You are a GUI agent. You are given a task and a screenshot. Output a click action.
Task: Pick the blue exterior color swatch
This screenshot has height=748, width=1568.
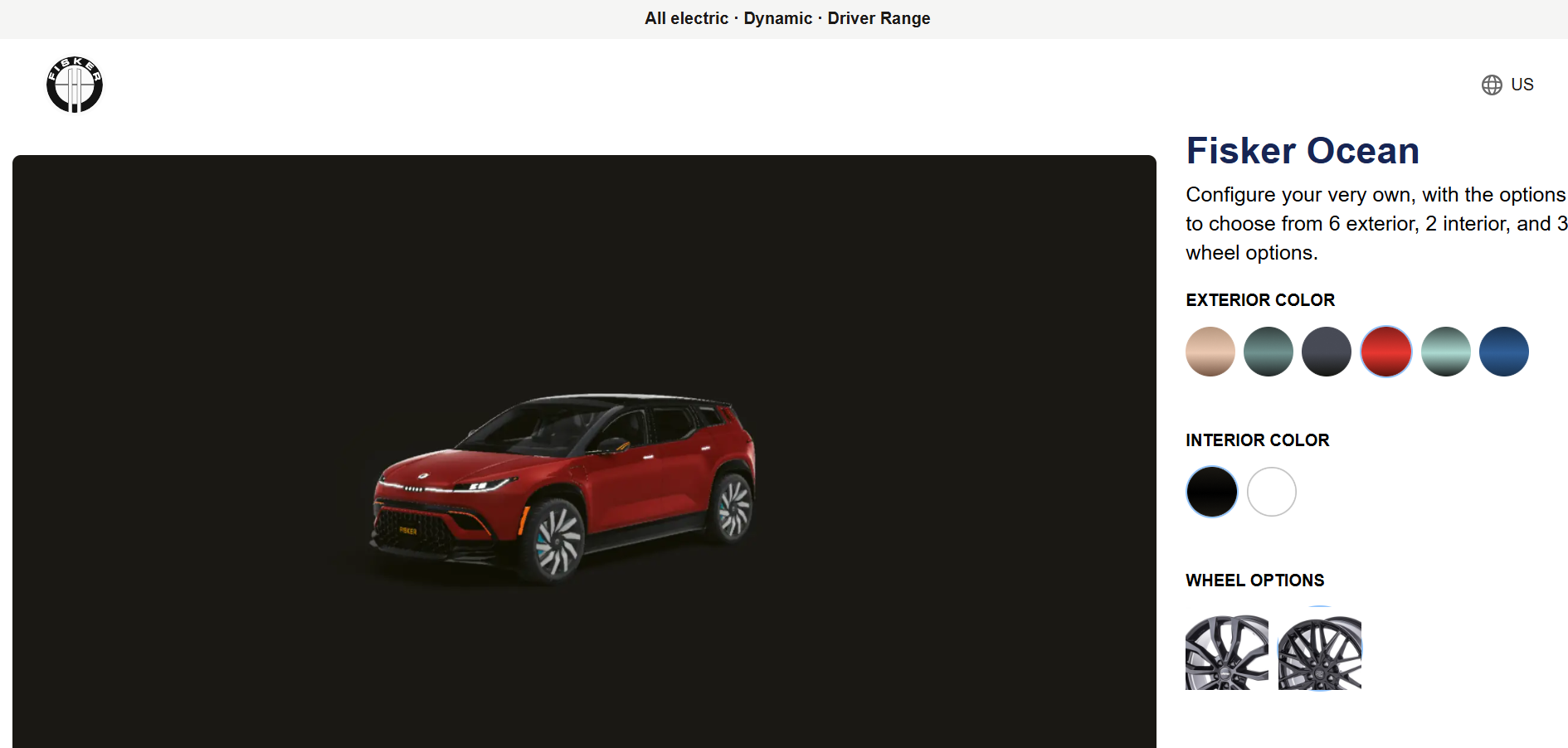(1504, 352)
